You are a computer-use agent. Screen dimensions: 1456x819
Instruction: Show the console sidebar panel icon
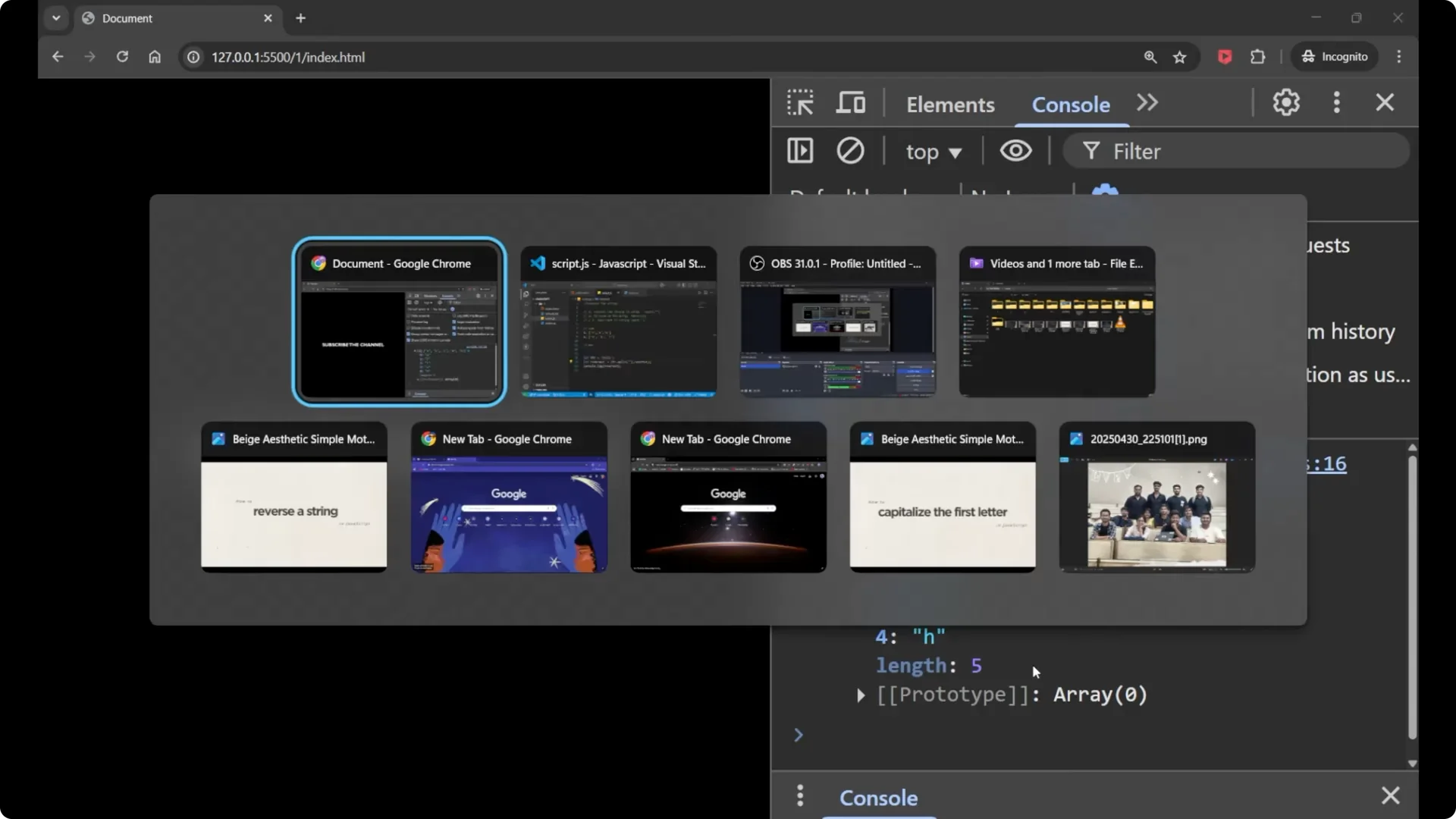tap(800, 151)
